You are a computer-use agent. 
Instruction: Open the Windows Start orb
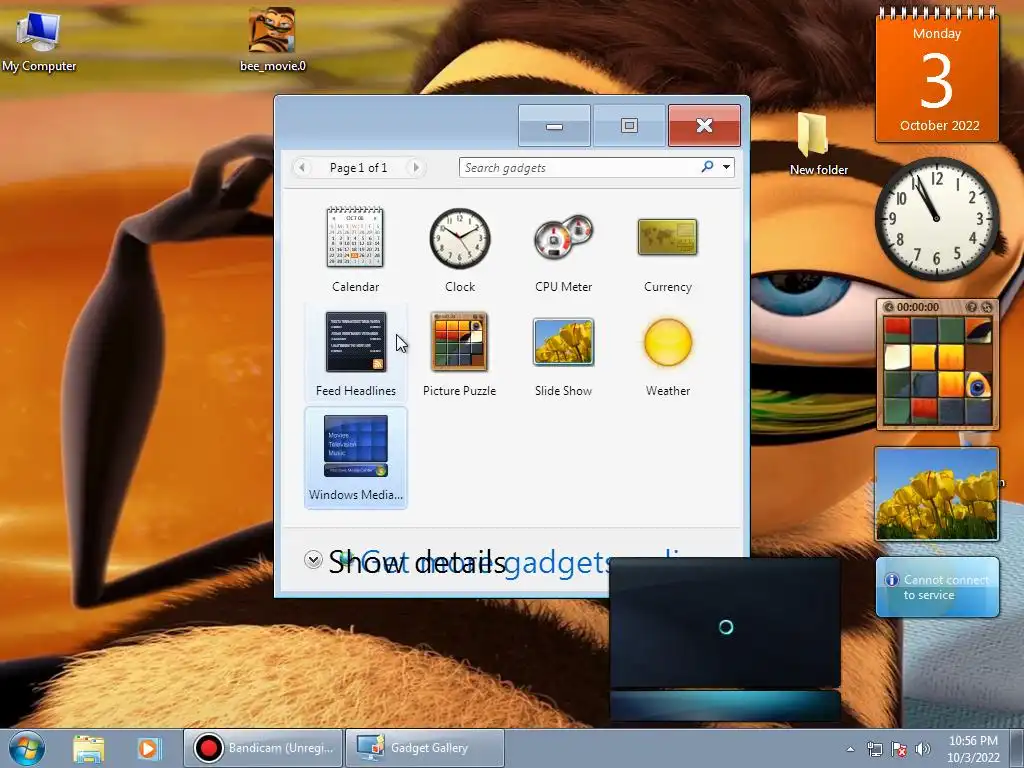(27, 748)
